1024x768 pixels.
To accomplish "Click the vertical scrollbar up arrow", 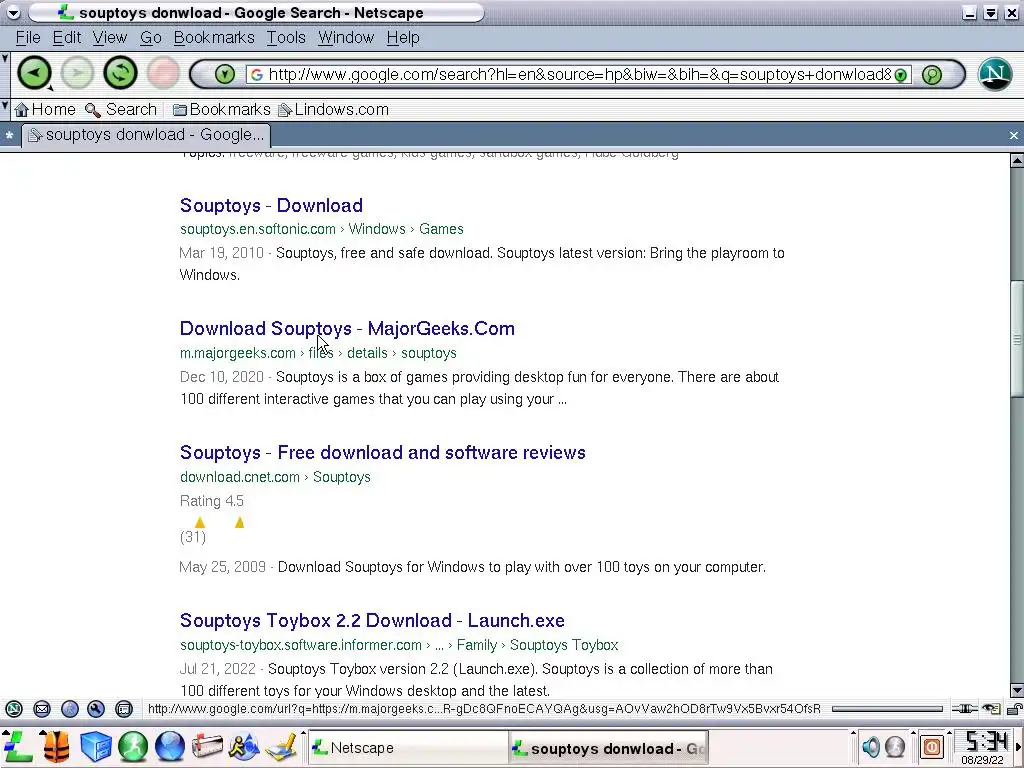I will coord(1017,160).
